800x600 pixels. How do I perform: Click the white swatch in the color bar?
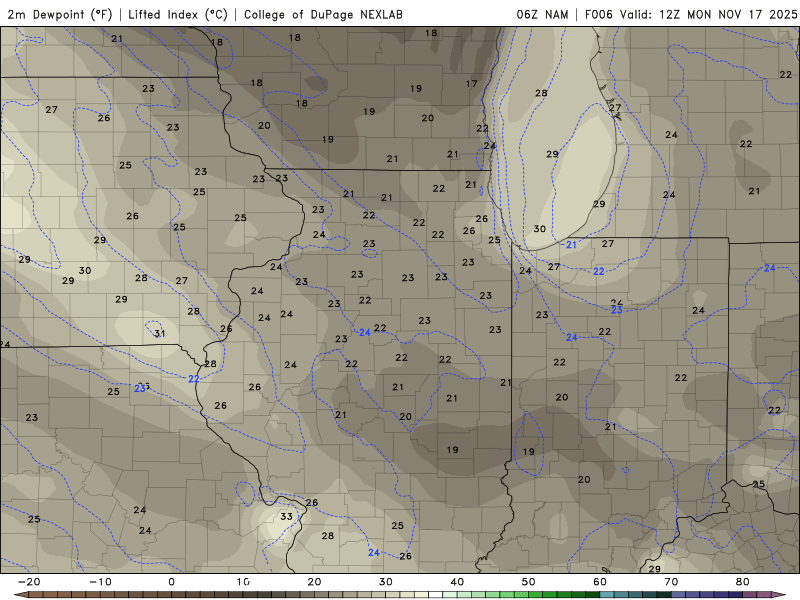pyautogui.click(x=435, y=595)
